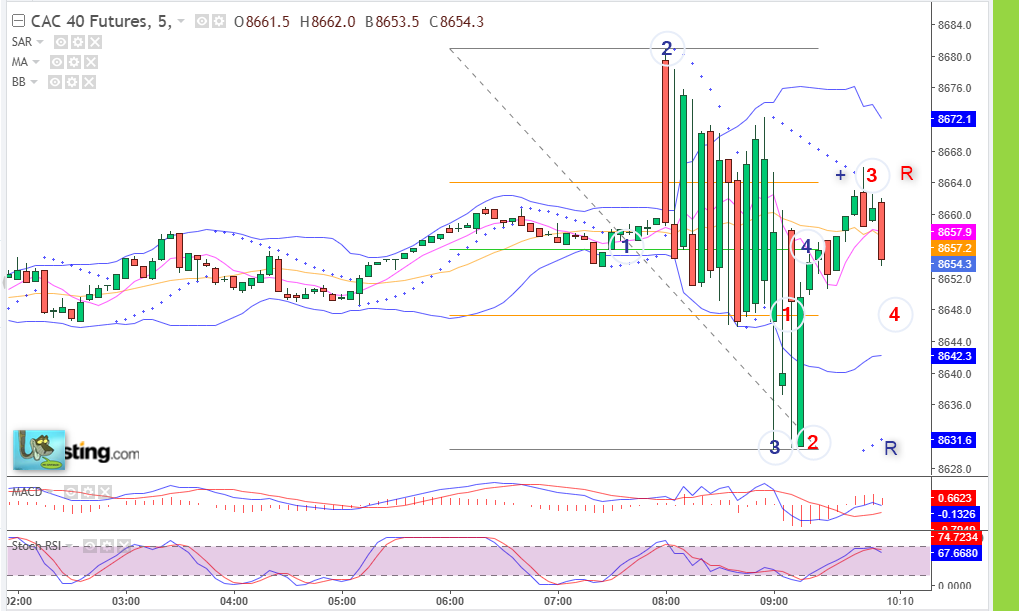Click the 10:10 label on time axis
1019x611 pixels.
point(900,601)
